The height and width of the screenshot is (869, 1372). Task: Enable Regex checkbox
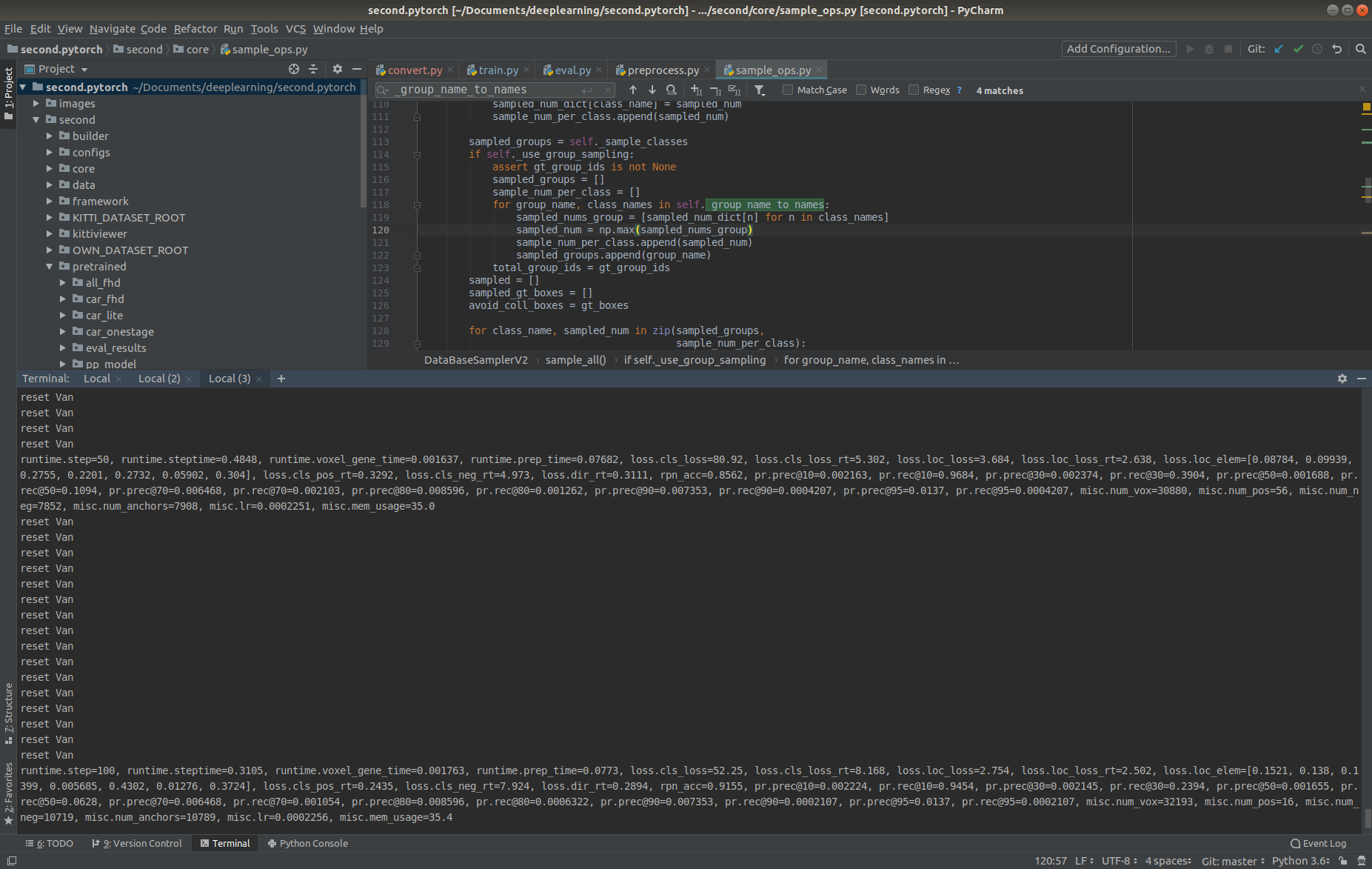pyautogui.click(x=914, y=90)
